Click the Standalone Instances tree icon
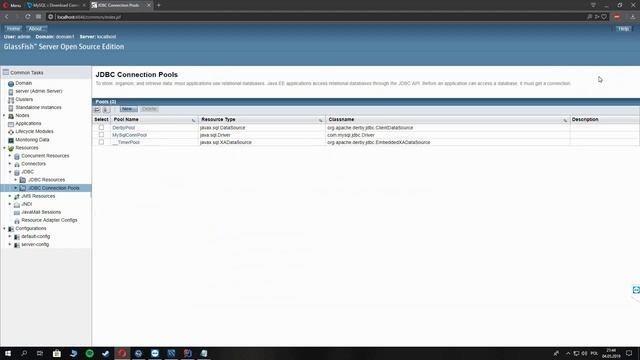The height and width of the screenshot is (360, 640). tap(11, 108)
